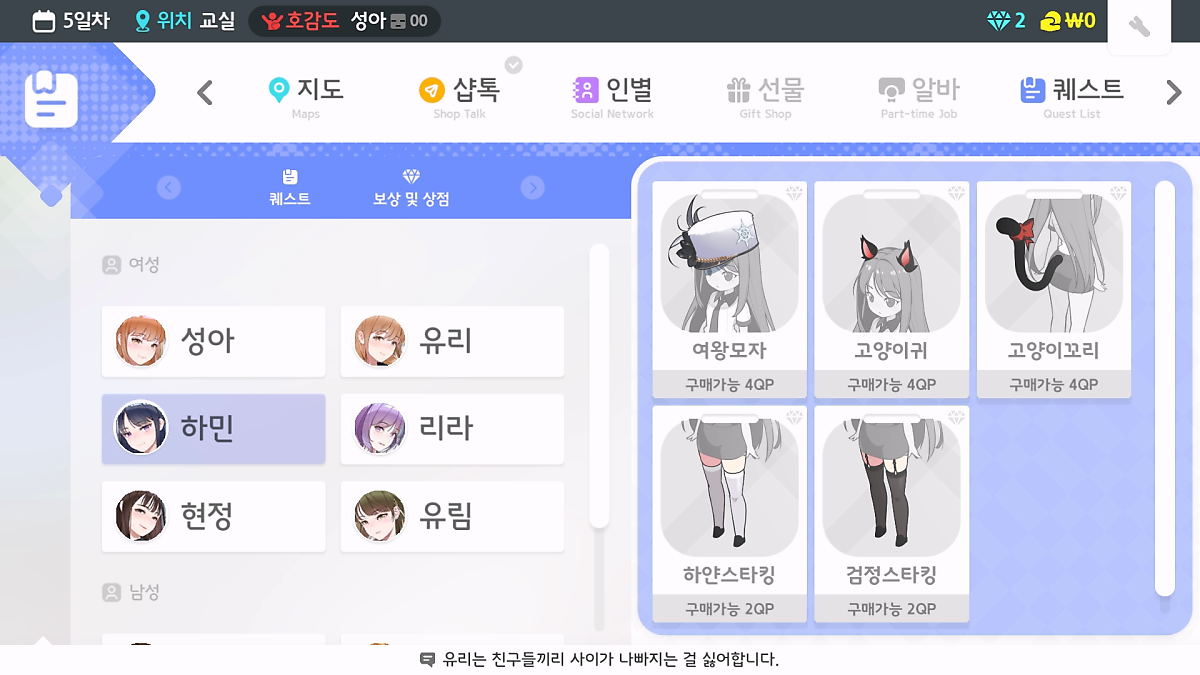Click the 선물 Gift Shop icon
Screen dimensions: 1200x675
coord(738,91)
